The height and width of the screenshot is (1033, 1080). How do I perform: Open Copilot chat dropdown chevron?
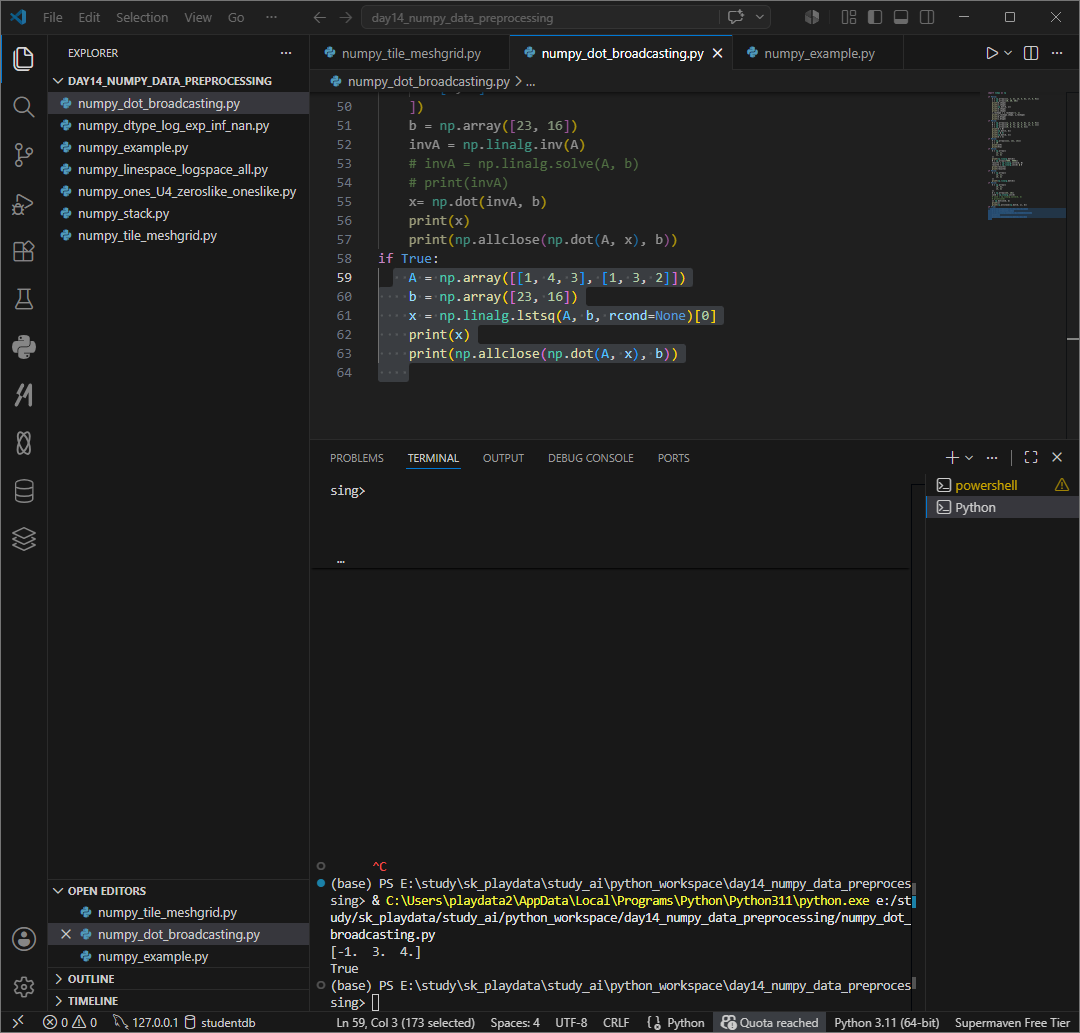[x=760, y=17]
